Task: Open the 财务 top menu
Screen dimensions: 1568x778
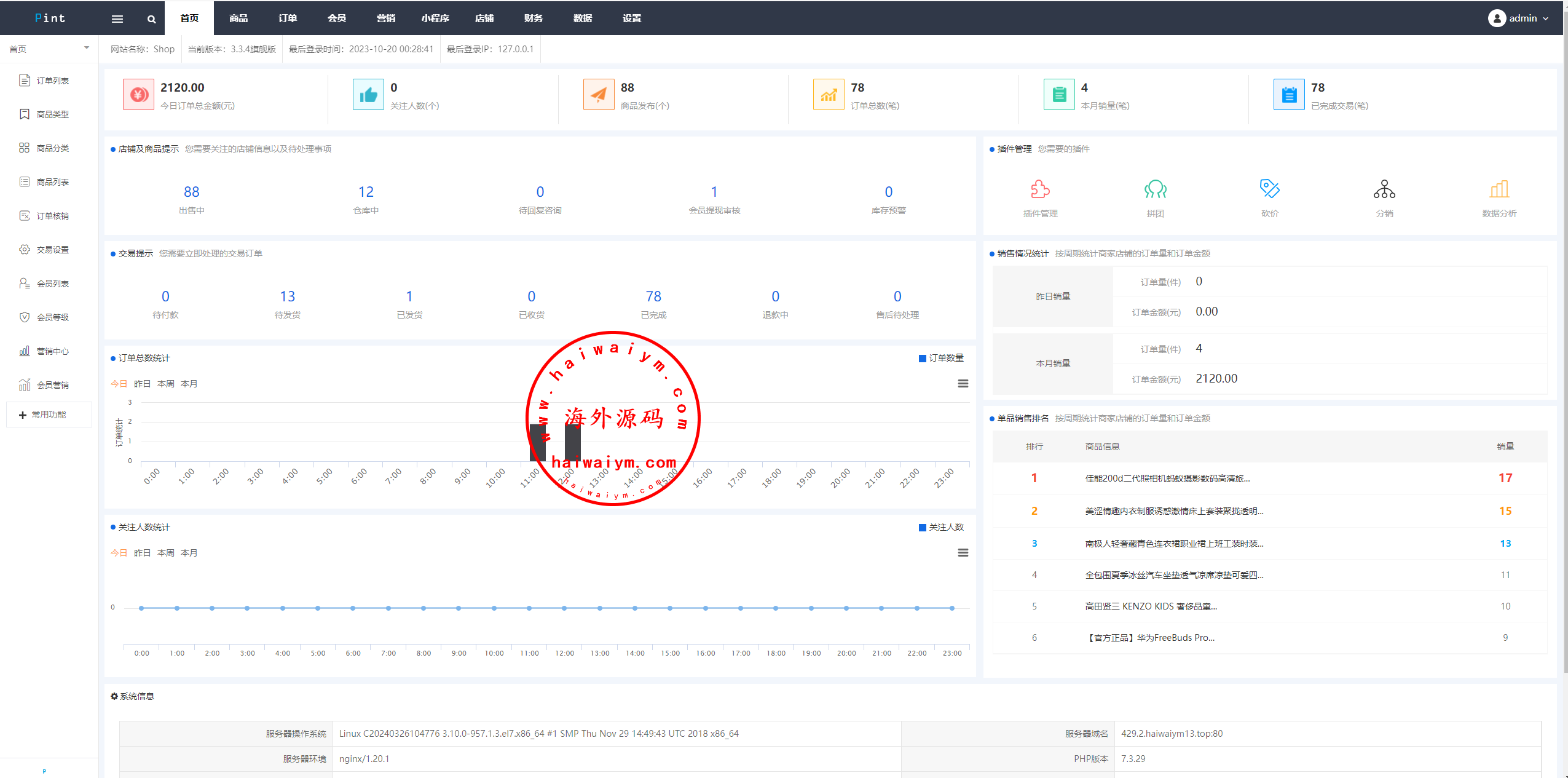Action: click(533, 18)
